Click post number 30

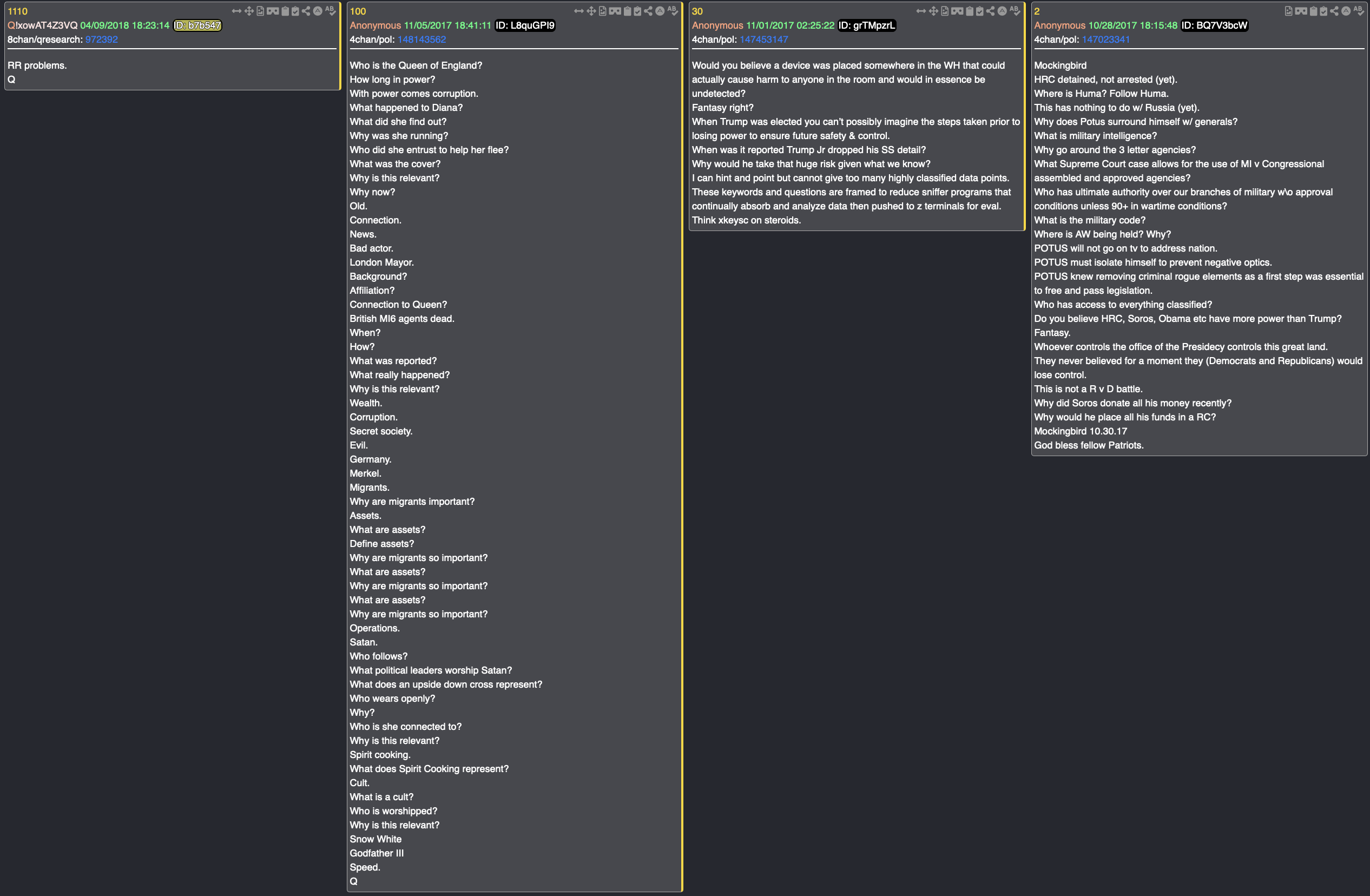tap(697, 11)
